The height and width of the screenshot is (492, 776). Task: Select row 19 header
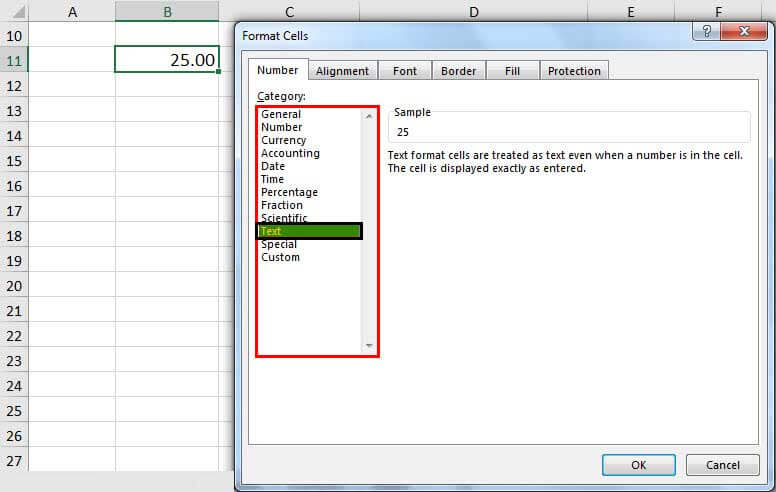(14, 261)
